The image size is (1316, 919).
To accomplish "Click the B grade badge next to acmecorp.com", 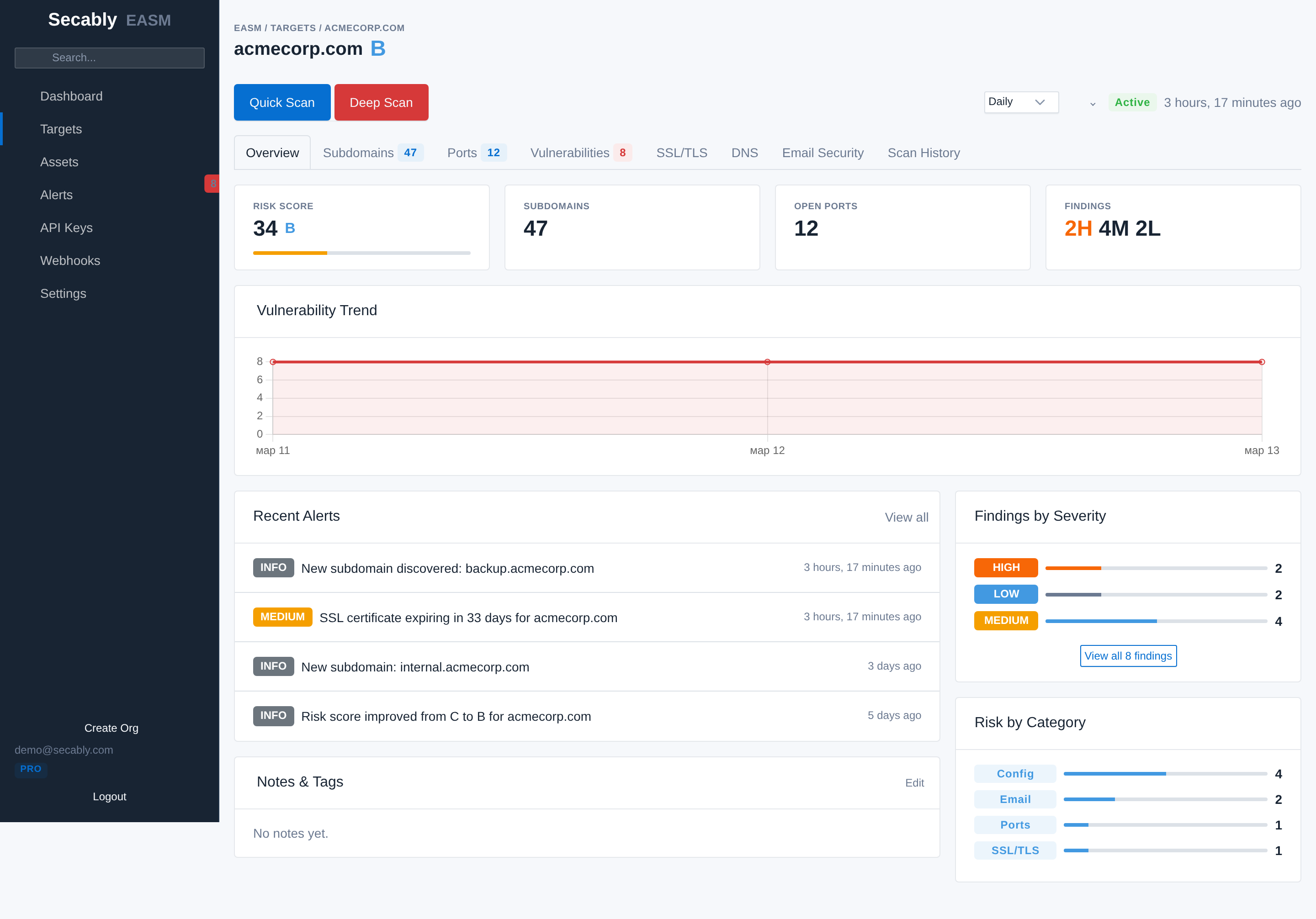I will [x=378, y=49].
